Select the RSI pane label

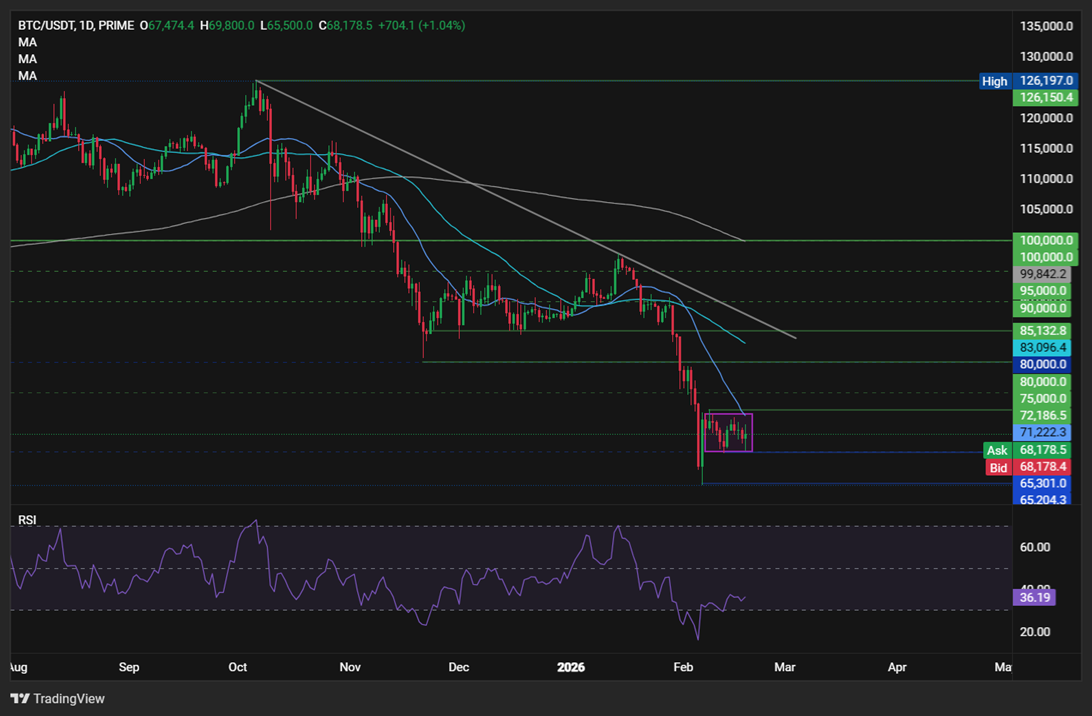click(x=26, y=520)
